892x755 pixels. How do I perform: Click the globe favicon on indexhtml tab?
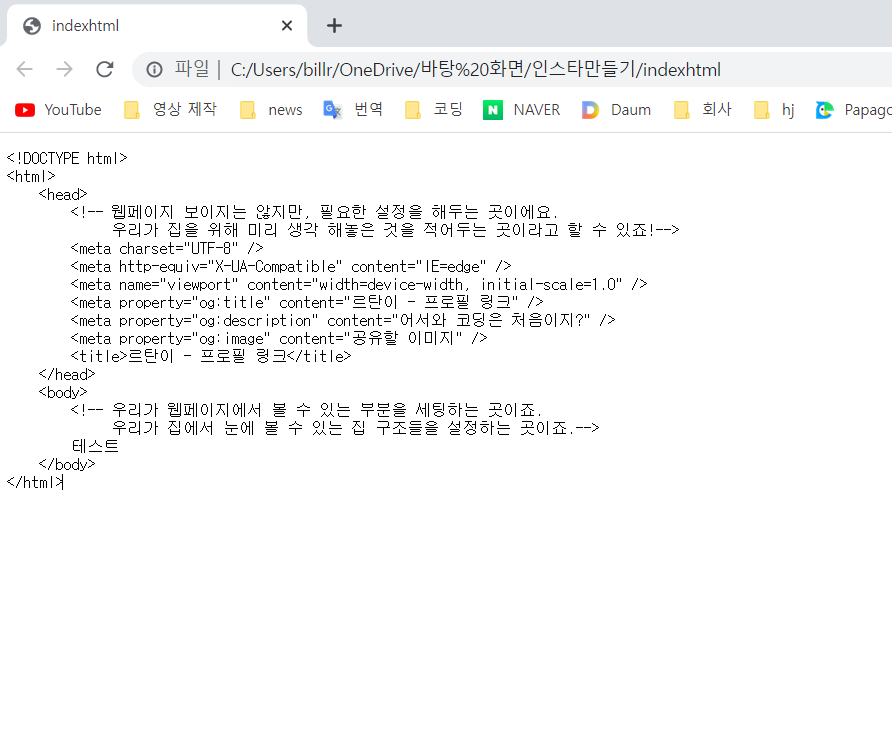pos(32,26)
